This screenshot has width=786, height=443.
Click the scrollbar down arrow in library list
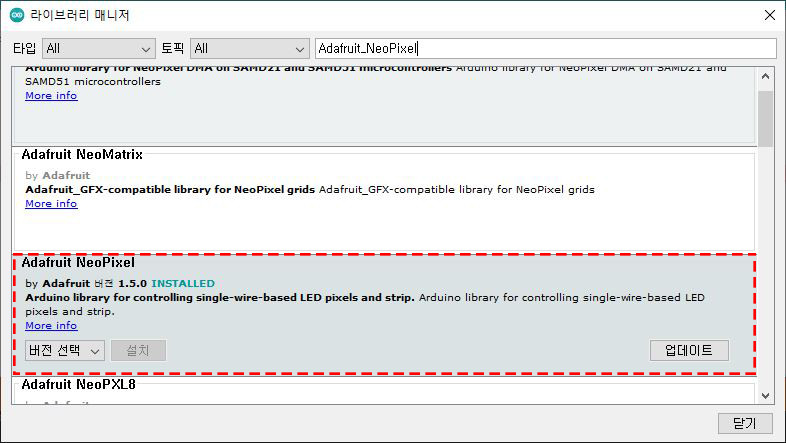pos(765,395)
